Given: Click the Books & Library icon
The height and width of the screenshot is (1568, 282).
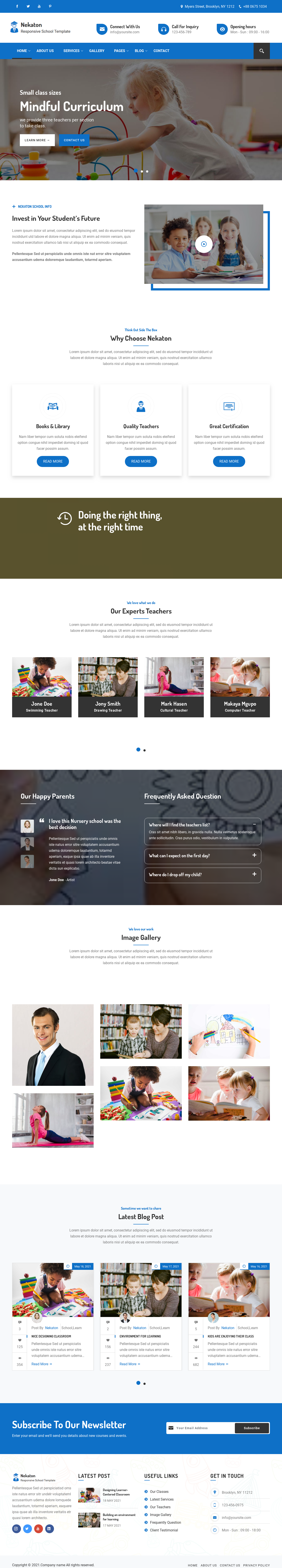Looking at the screenshot, I should click(53, 406).
